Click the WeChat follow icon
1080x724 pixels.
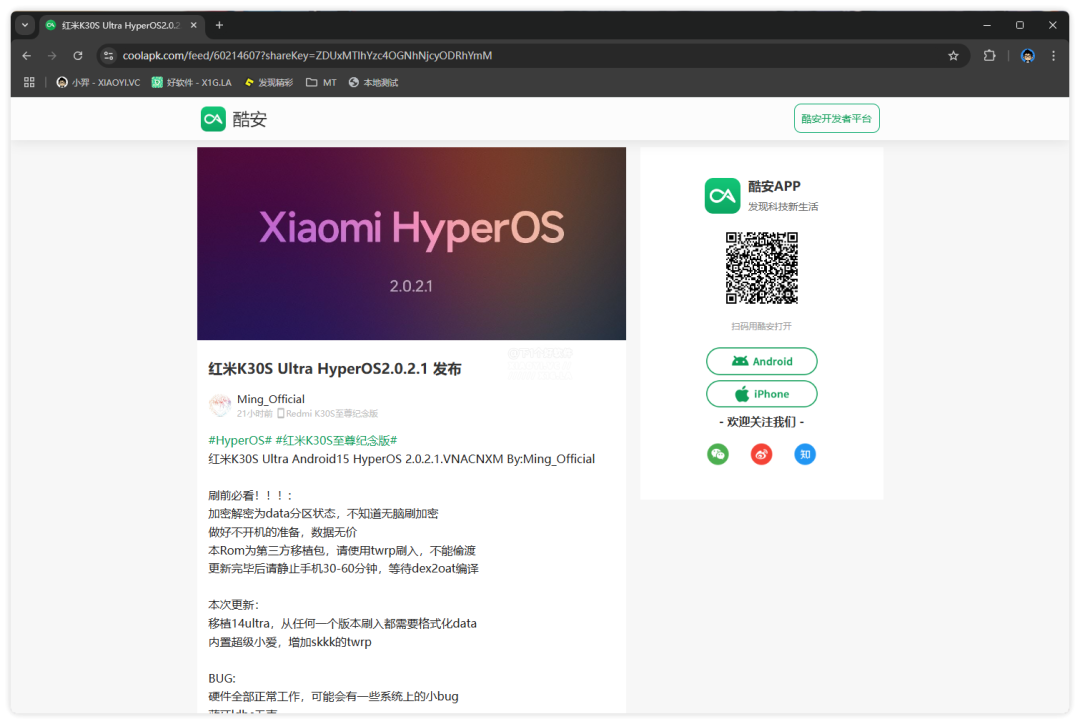[x=718, y=455]
